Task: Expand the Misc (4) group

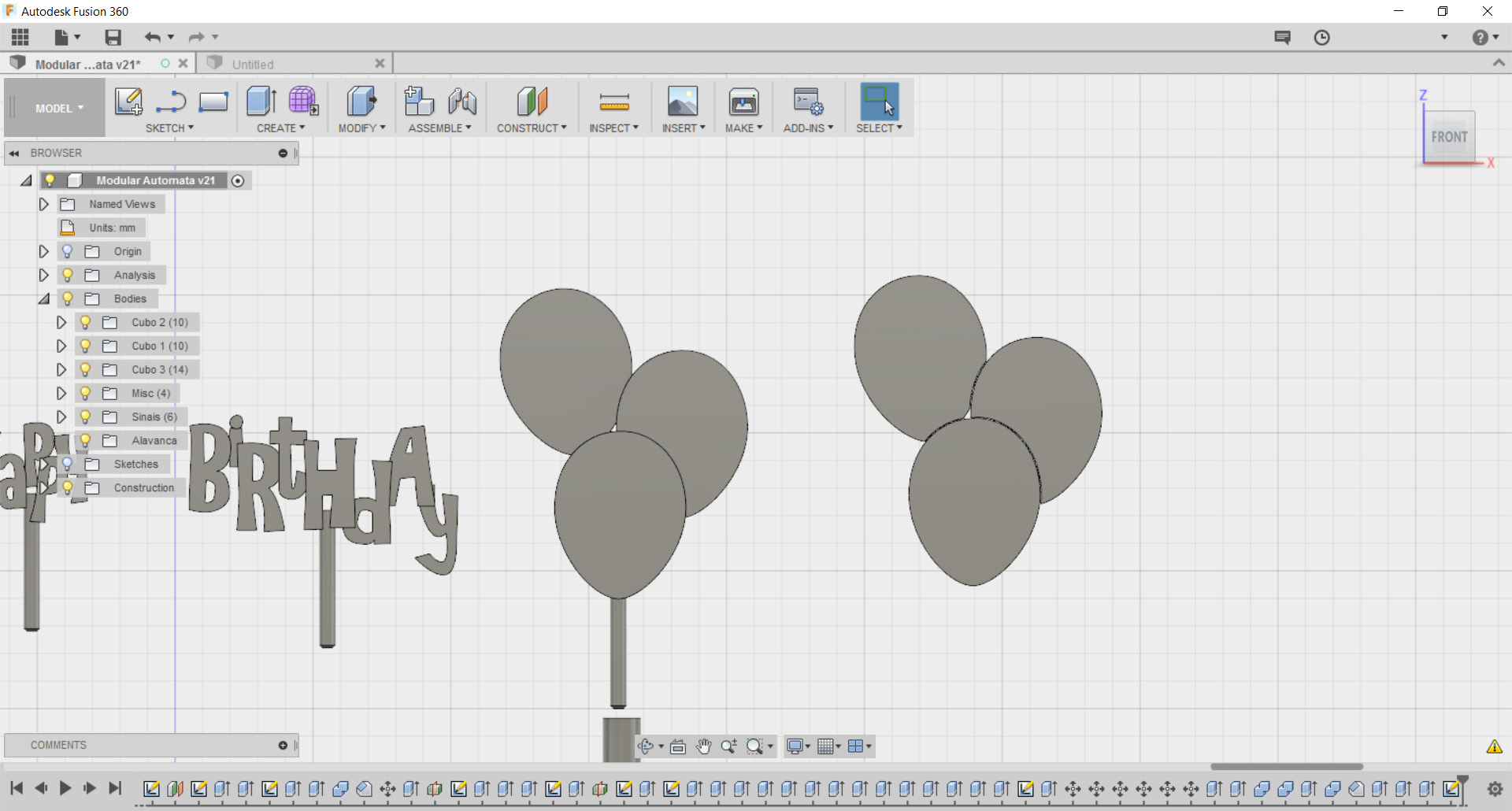Action: pyautogui.click(x=61, y=393)
